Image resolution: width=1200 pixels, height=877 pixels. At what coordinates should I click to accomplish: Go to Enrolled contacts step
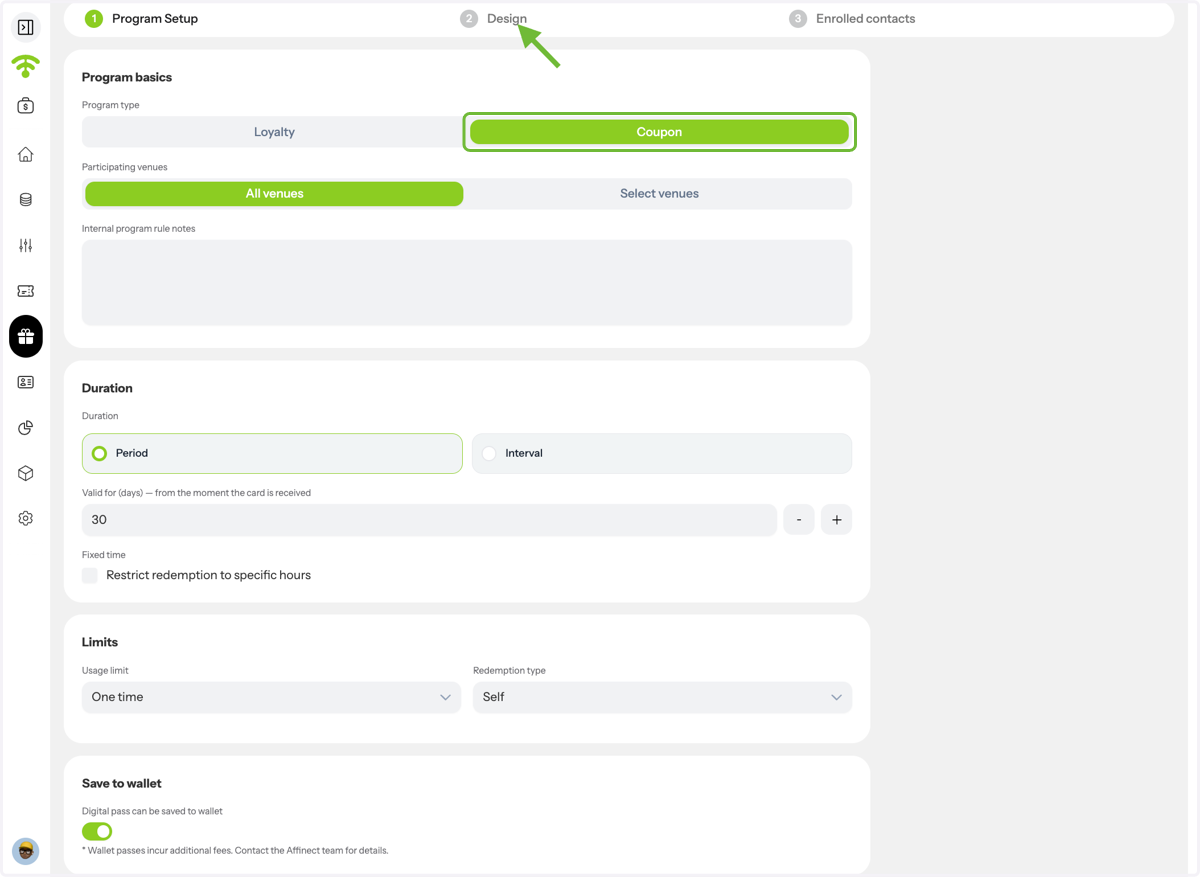click(x=852, y=19)
